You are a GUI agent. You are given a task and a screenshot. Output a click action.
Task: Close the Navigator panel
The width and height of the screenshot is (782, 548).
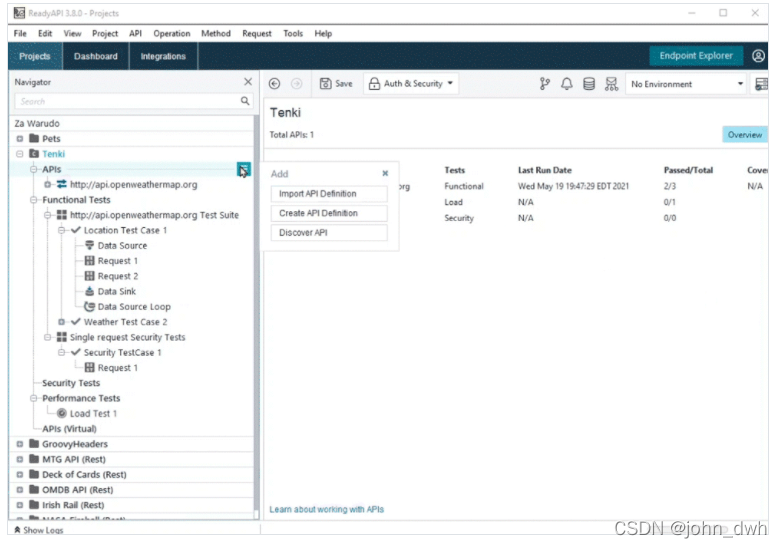coord(248,82)
